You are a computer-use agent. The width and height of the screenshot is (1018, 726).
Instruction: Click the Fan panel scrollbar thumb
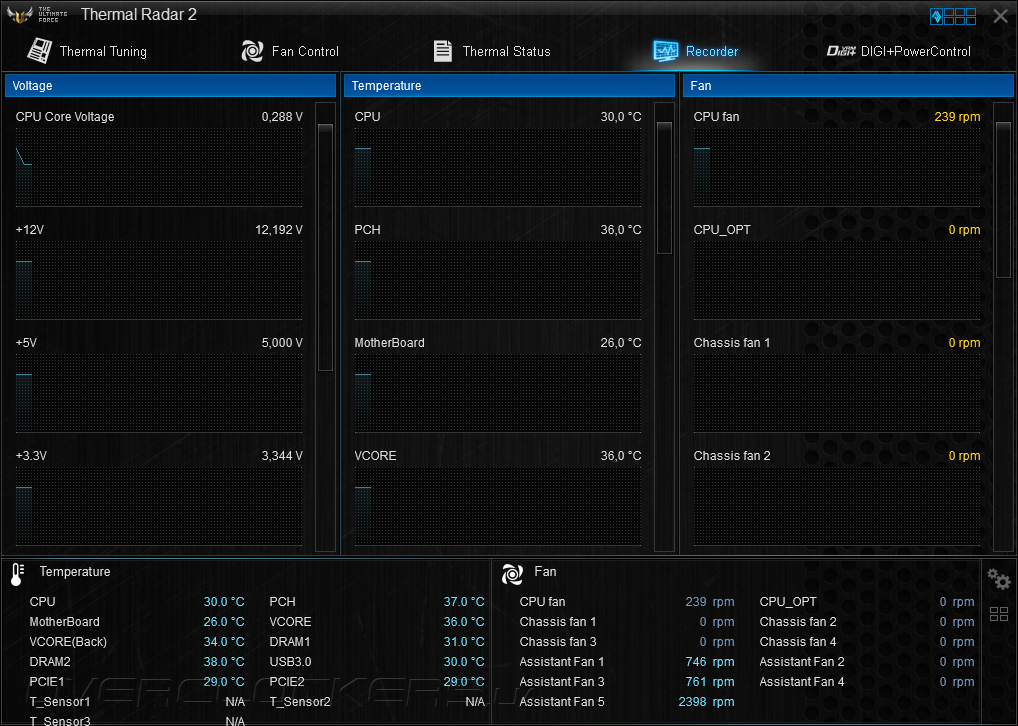tap(1003, 200)
